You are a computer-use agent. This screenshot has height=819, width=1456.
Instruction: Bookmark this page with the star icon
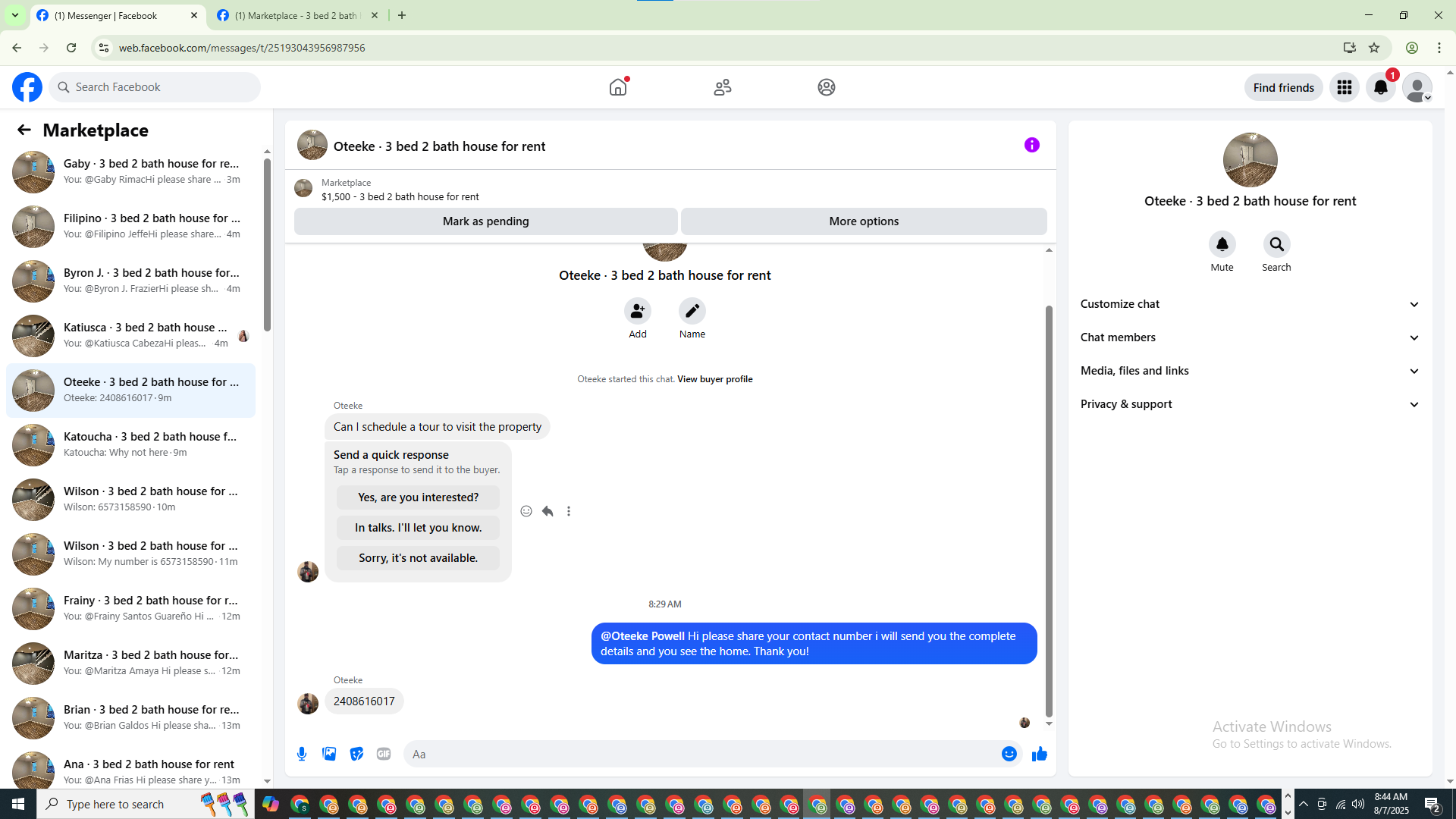coord(1374,48)
